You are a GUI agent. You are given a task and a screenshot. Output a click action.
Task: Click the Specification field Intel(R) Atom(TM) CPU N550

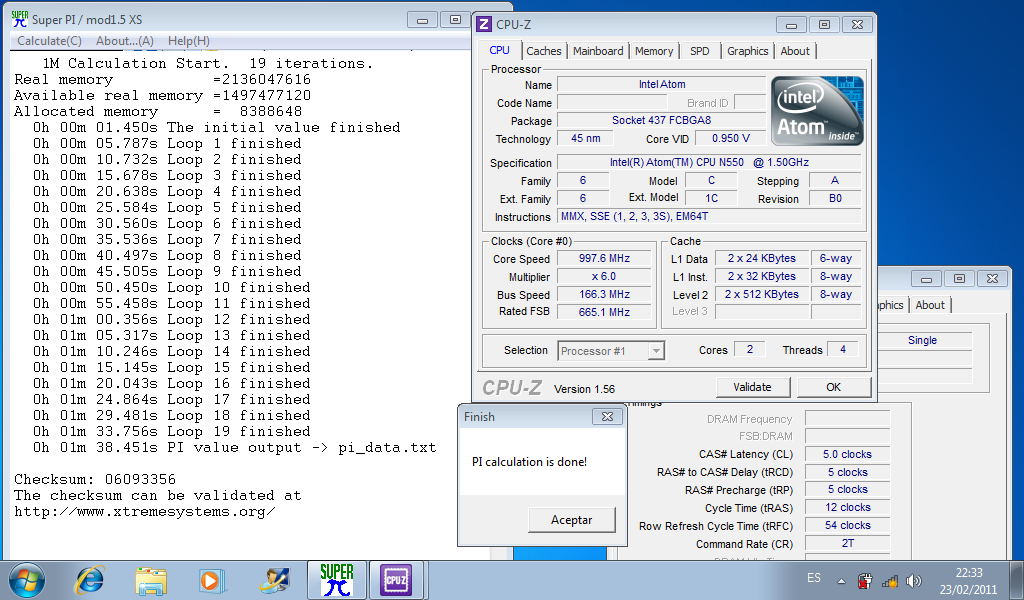[709, 163]
